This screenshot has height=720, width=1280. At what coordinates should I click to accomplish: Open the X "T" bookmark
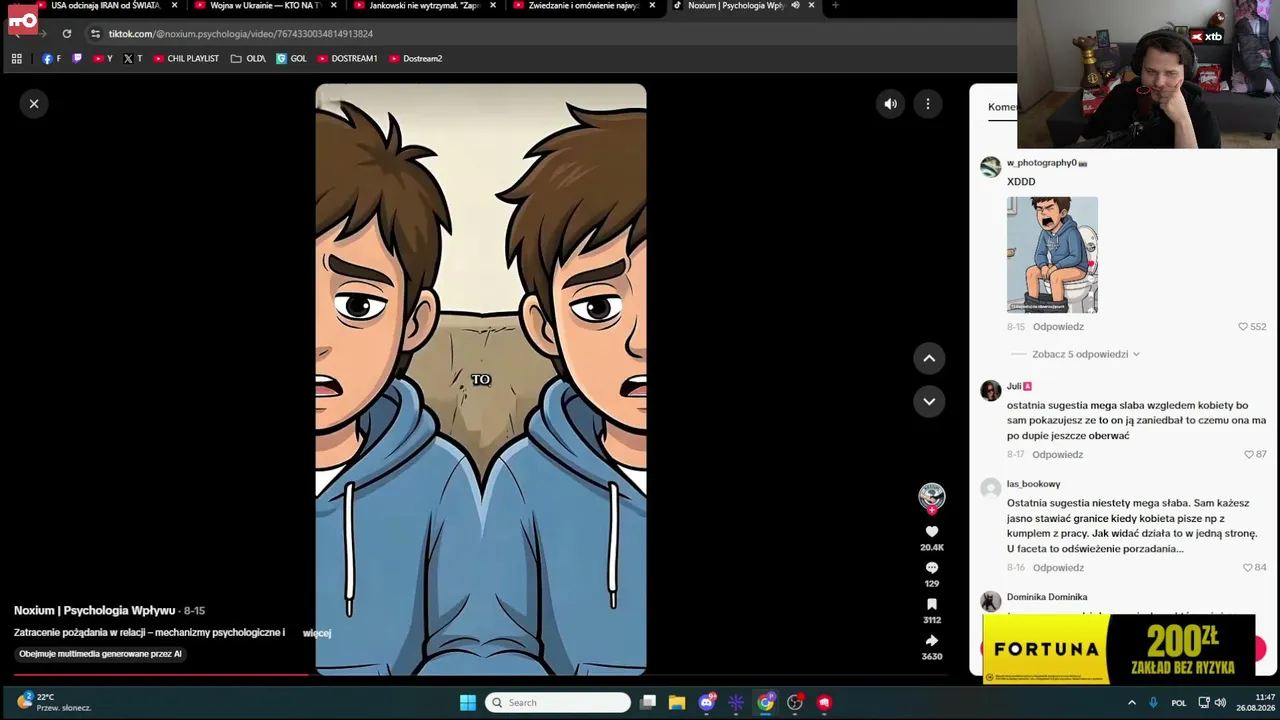[x=132, y=59]
